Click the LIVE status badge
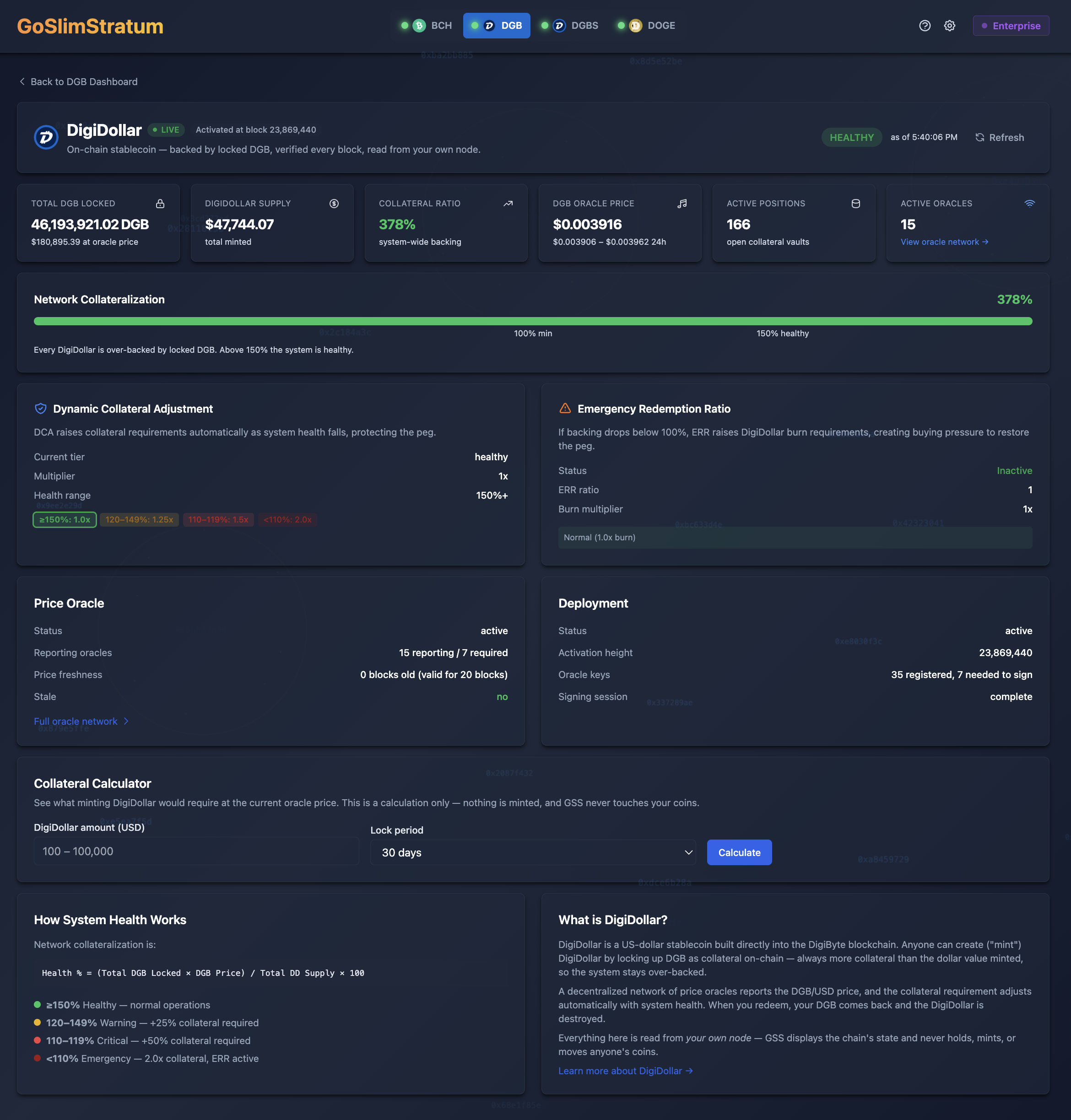1071x1120 pixels. (166, 130)
